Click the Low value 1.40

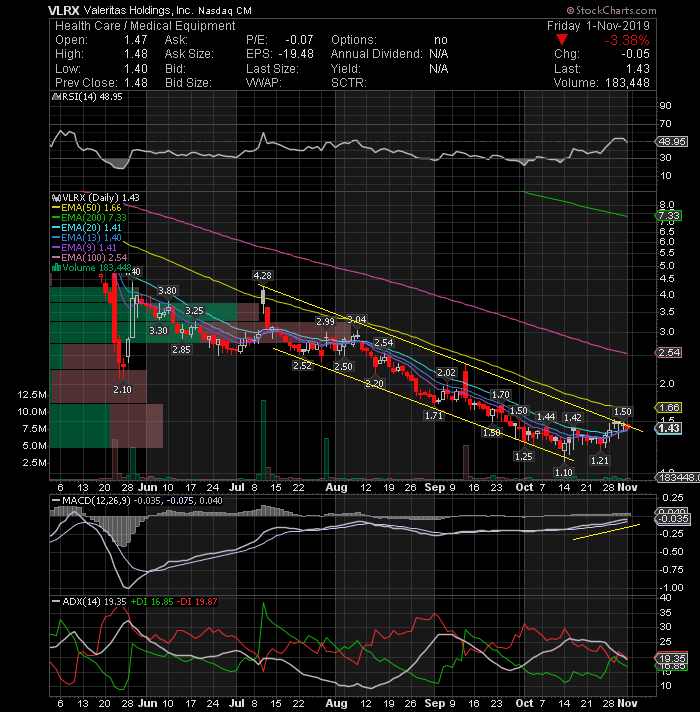[x=136, y=69]
